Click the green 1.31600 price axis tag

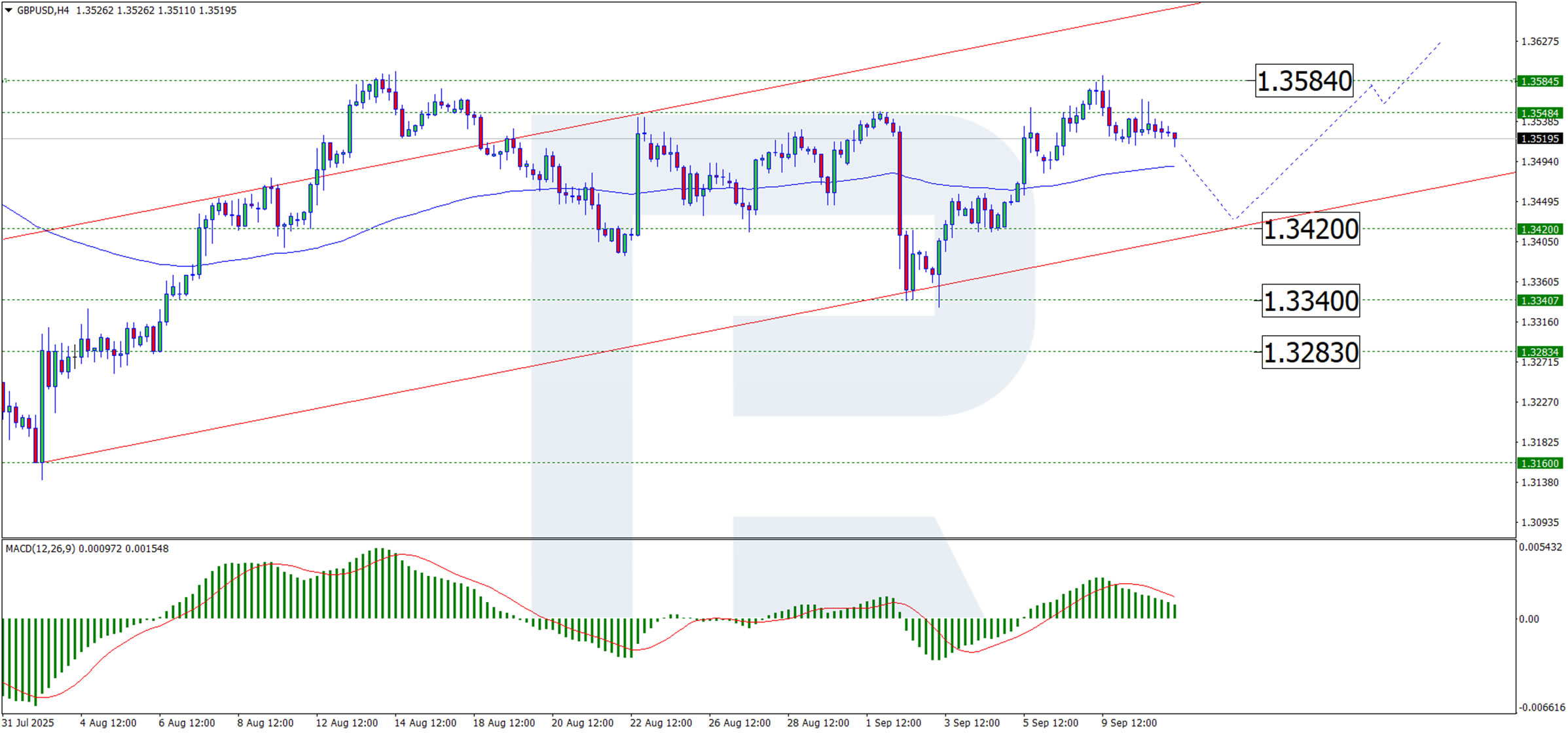click(x=1539, y=463)
